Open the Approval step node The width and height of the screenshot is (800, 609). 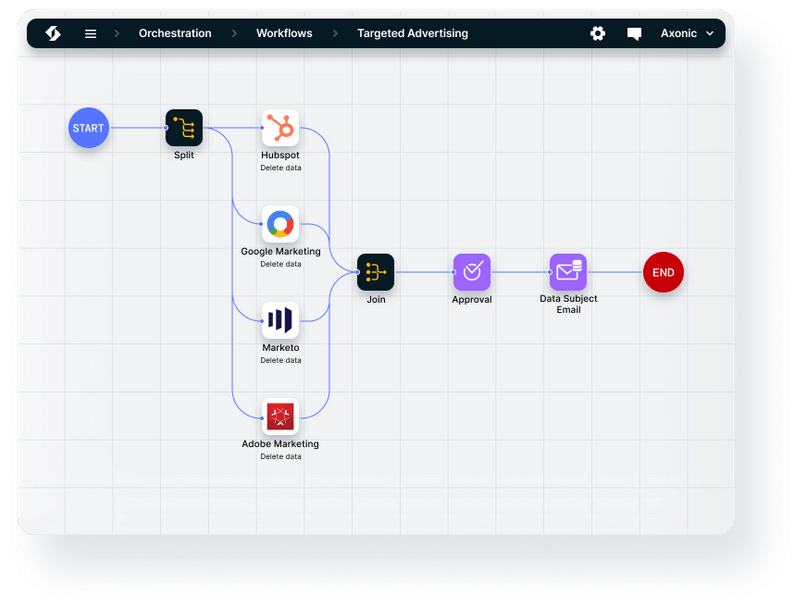[472, 272]
